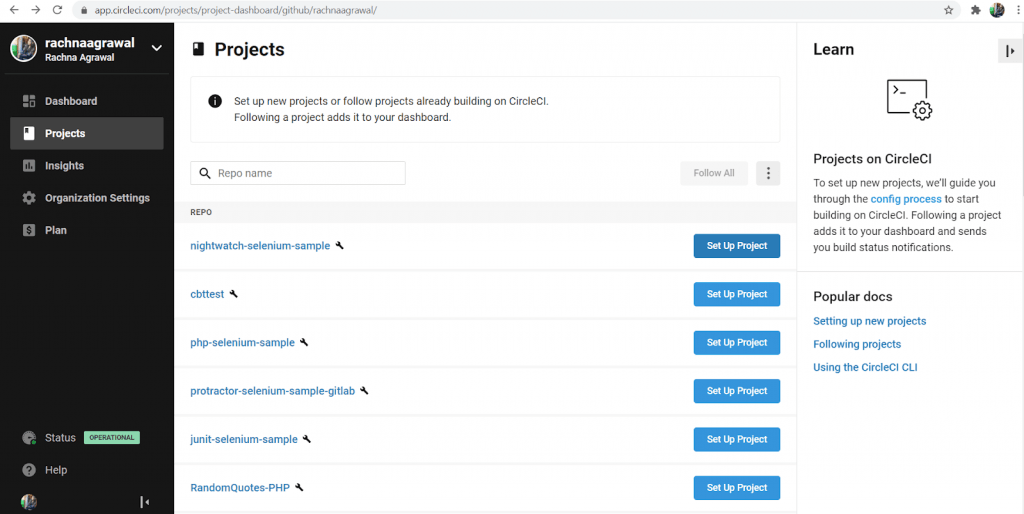This screenshot has height=514, width=1024.
Task: Open the Following projects doc
Action: (x=857, y=344)
